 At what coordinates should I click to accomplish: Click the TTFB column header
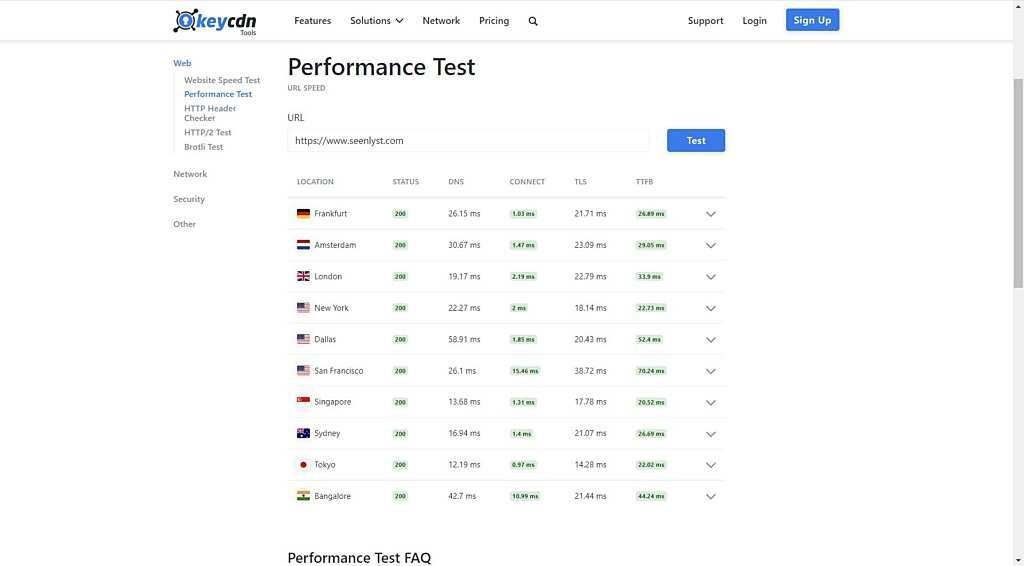(645, 182)
